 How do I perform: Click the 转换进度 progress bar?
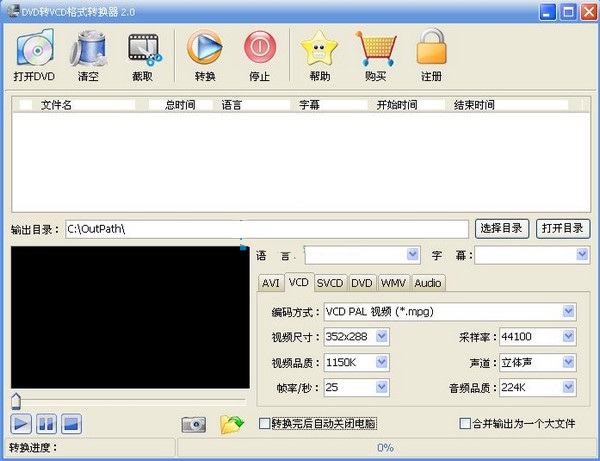coord(386,448)
